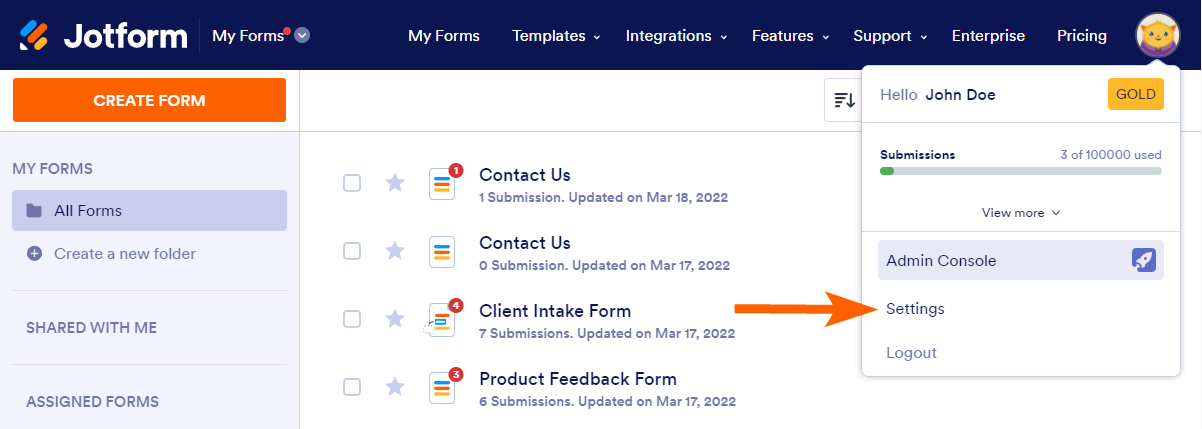Expand the My Forms dropdown arrow

[x=302, y=36]
